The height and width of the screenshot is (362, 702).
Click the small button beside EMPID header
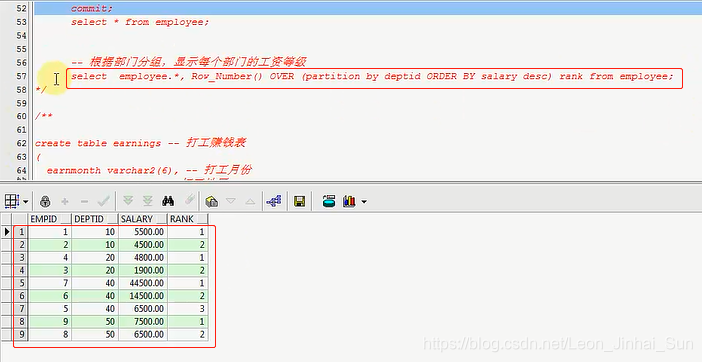click(66, 219)
